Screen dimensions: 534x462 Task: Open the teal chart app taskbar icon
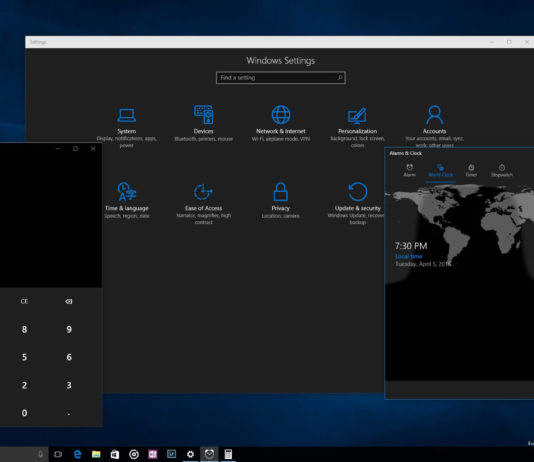click(171, 454)
